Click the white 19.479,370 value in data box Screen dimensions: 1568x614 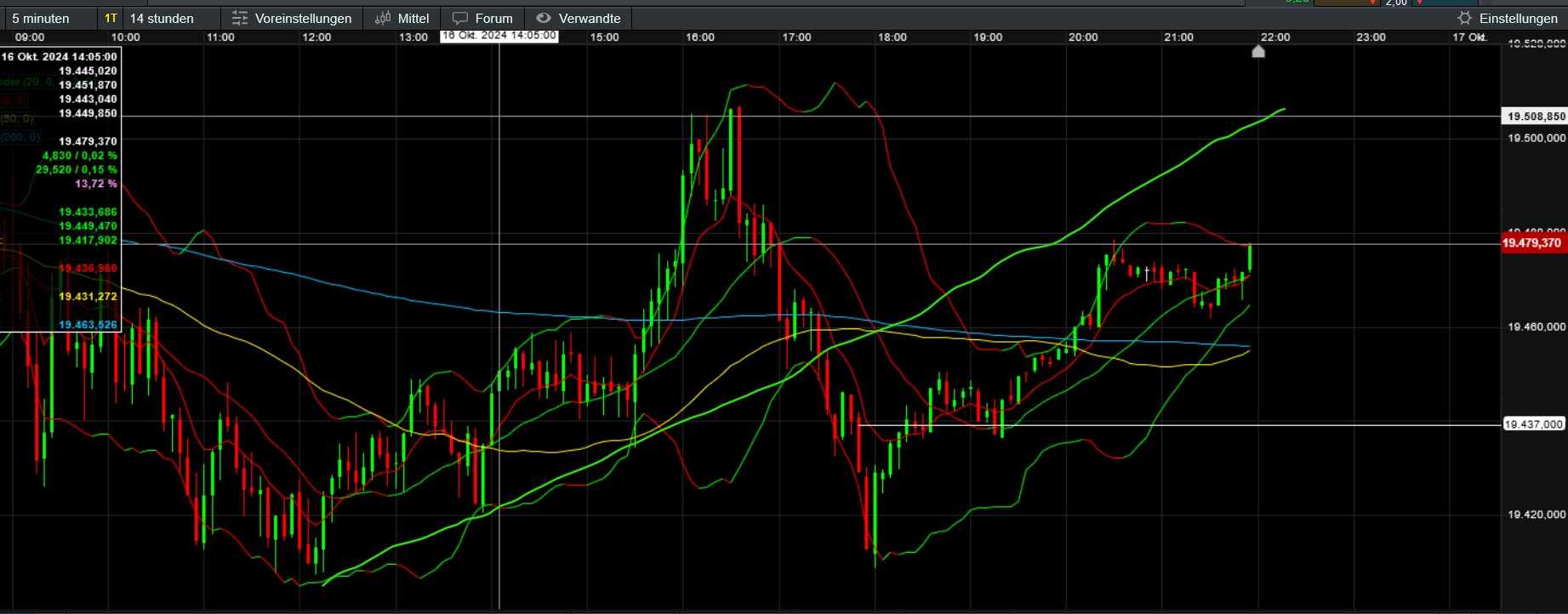[x=88, y=141]
